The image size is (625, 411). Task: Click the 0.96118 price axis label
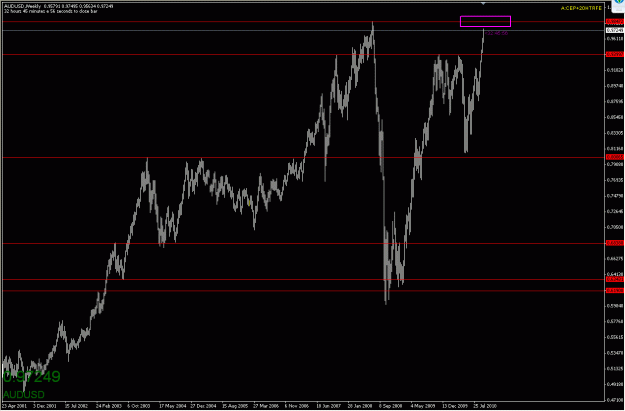(x=615, y=39)
